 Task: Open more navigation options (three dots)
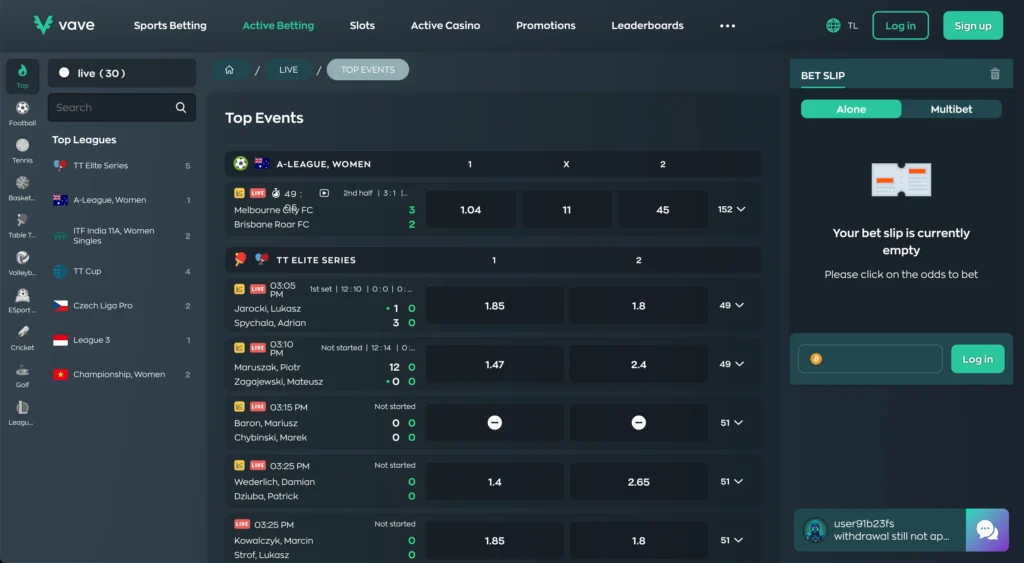pos(728,25)
